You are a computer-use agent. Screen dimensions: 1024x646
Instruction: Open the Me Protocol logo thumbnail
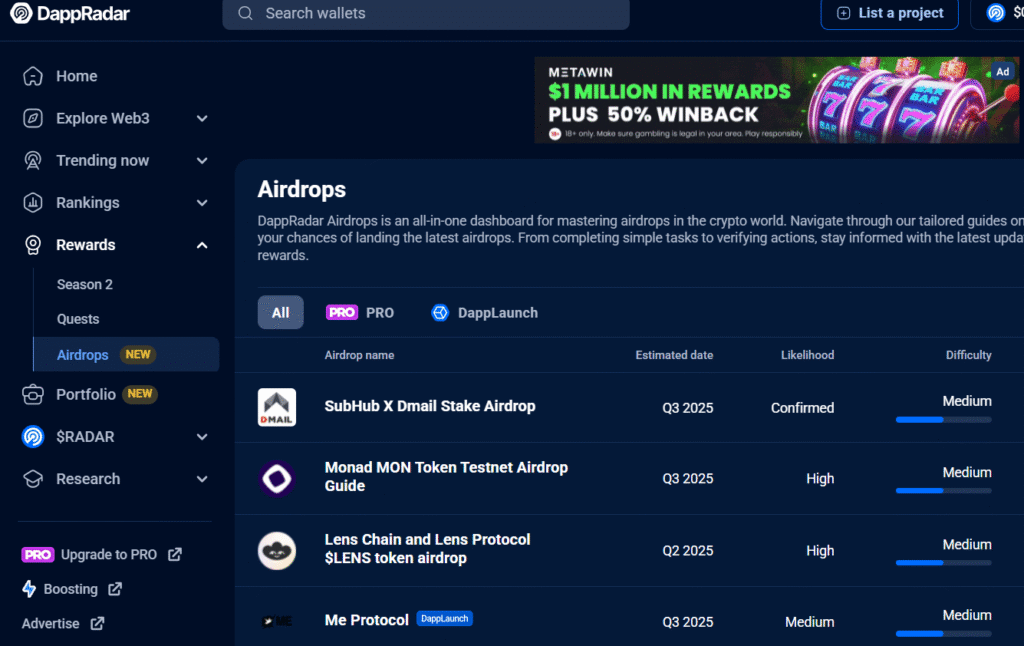pos(277,621)
